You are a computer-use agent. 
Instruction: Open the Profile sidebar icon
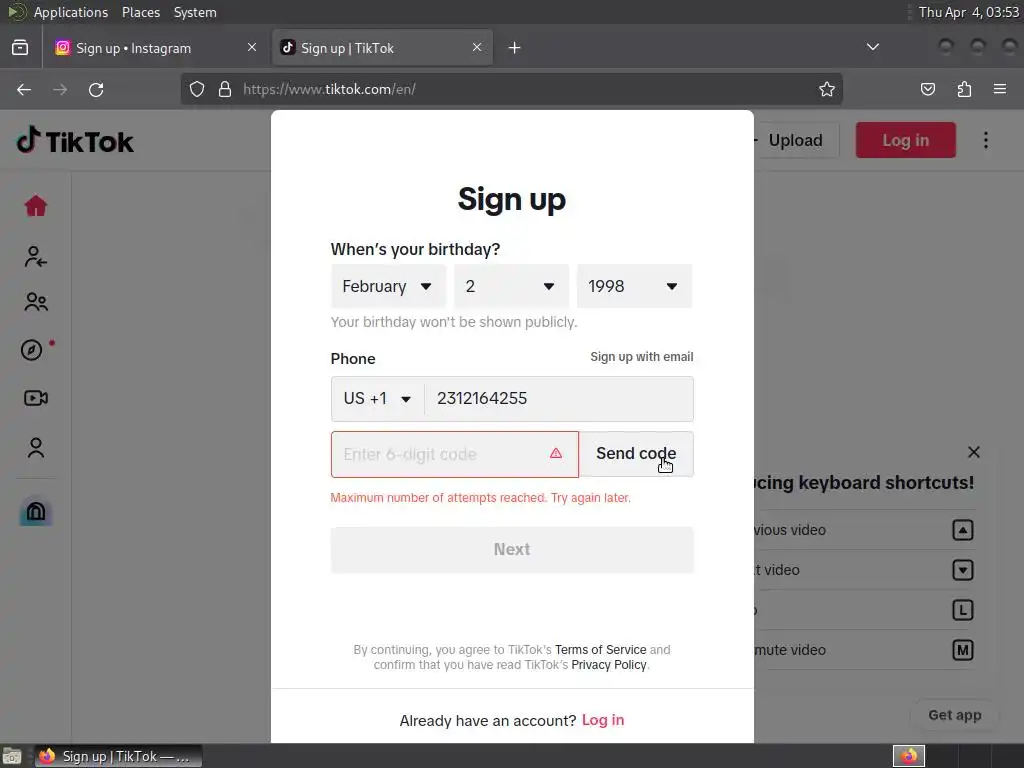(36, 447)
